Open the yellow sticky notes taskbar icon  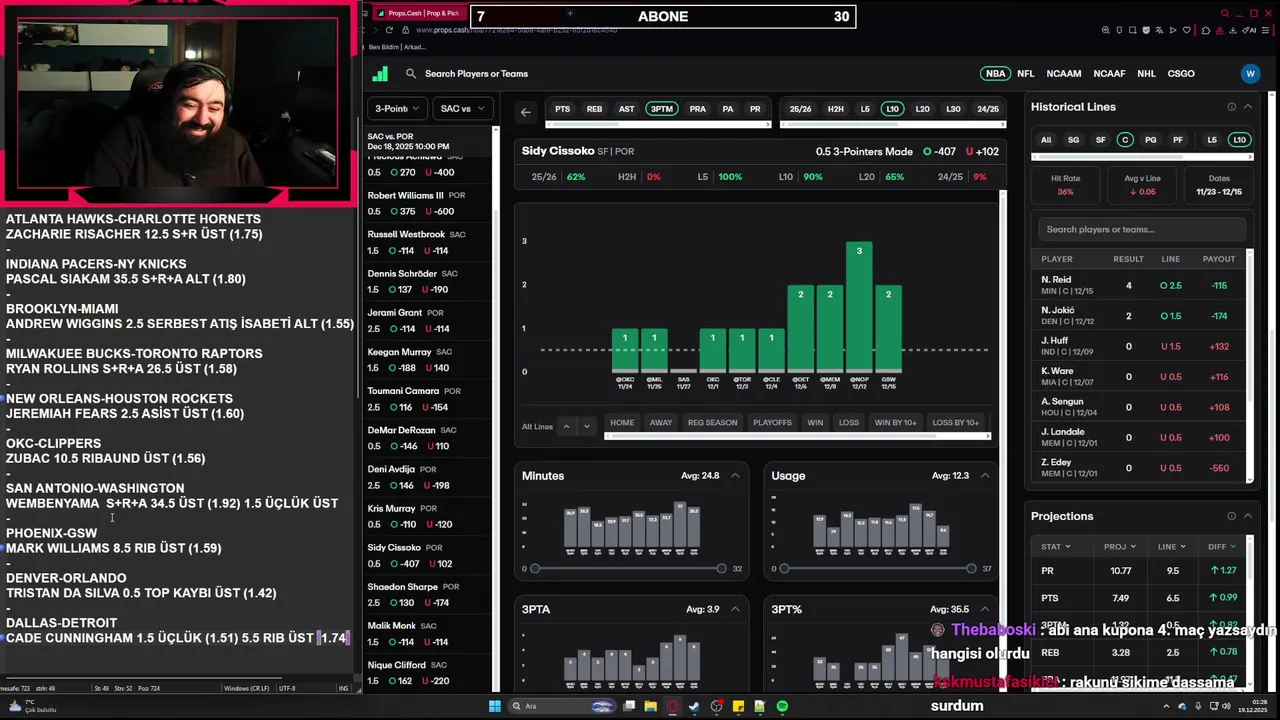click(738, 706)
